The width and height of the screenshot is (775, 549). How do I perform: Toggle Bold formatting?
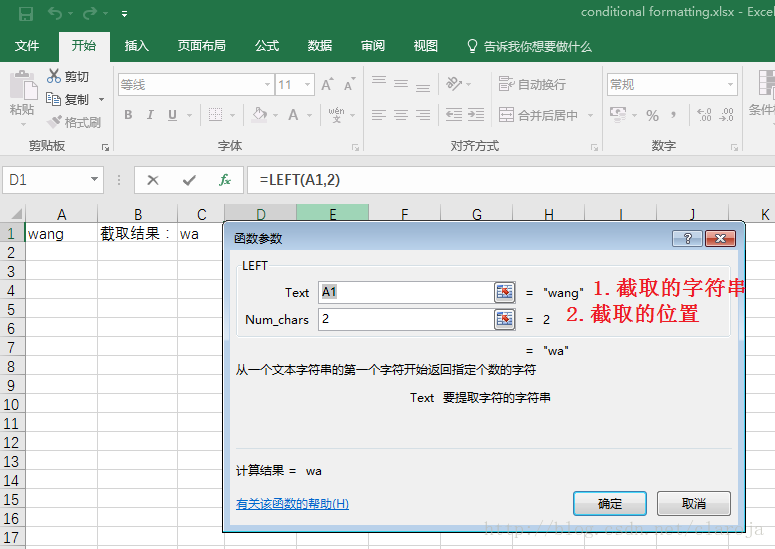[128, 115]
